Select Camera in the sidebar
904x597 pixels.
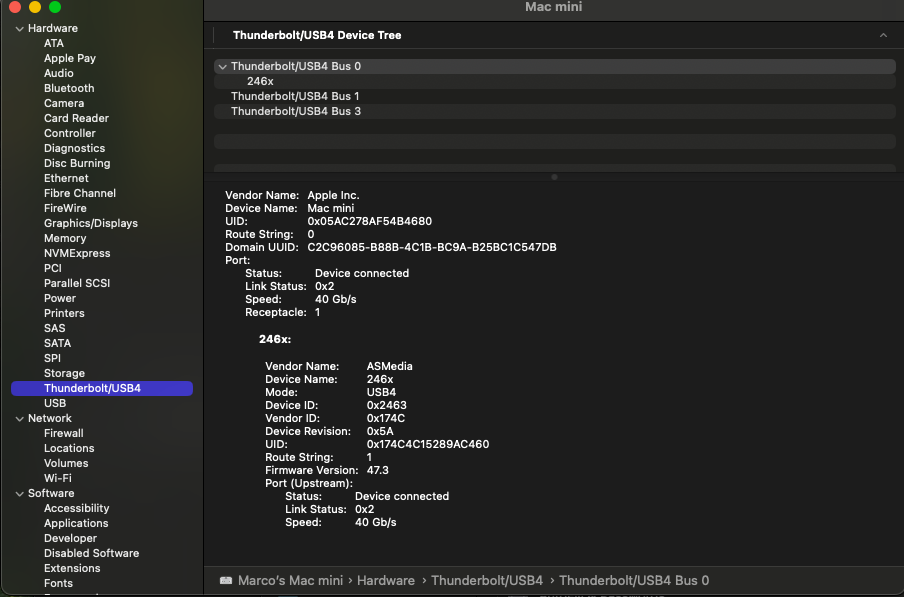coord(64,103)
